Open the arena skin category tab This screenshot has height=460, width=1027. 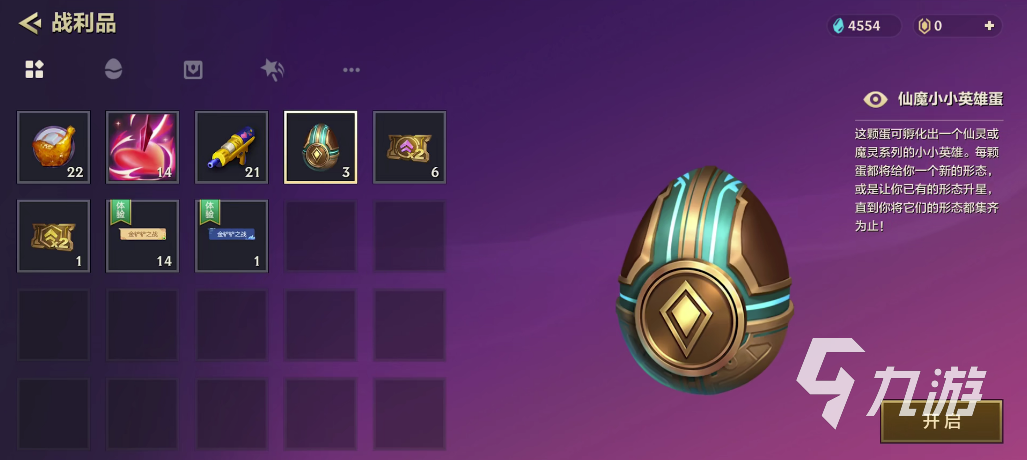point(193,69)
